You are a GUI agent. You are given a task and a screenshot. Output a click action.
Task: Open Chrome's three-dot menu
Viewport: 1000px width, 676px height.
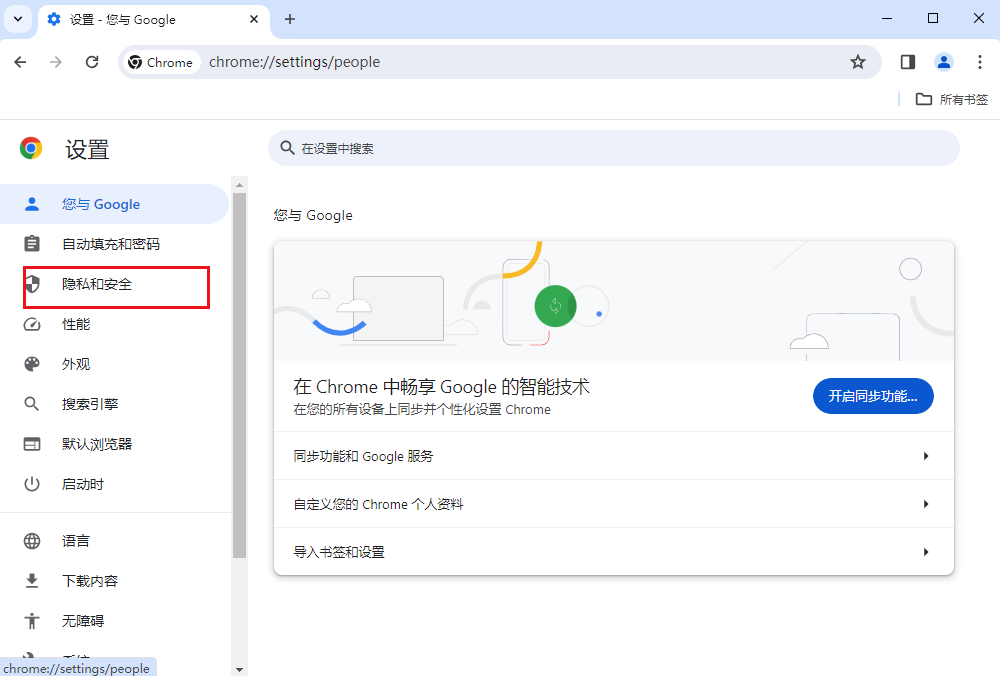point(980,62)
